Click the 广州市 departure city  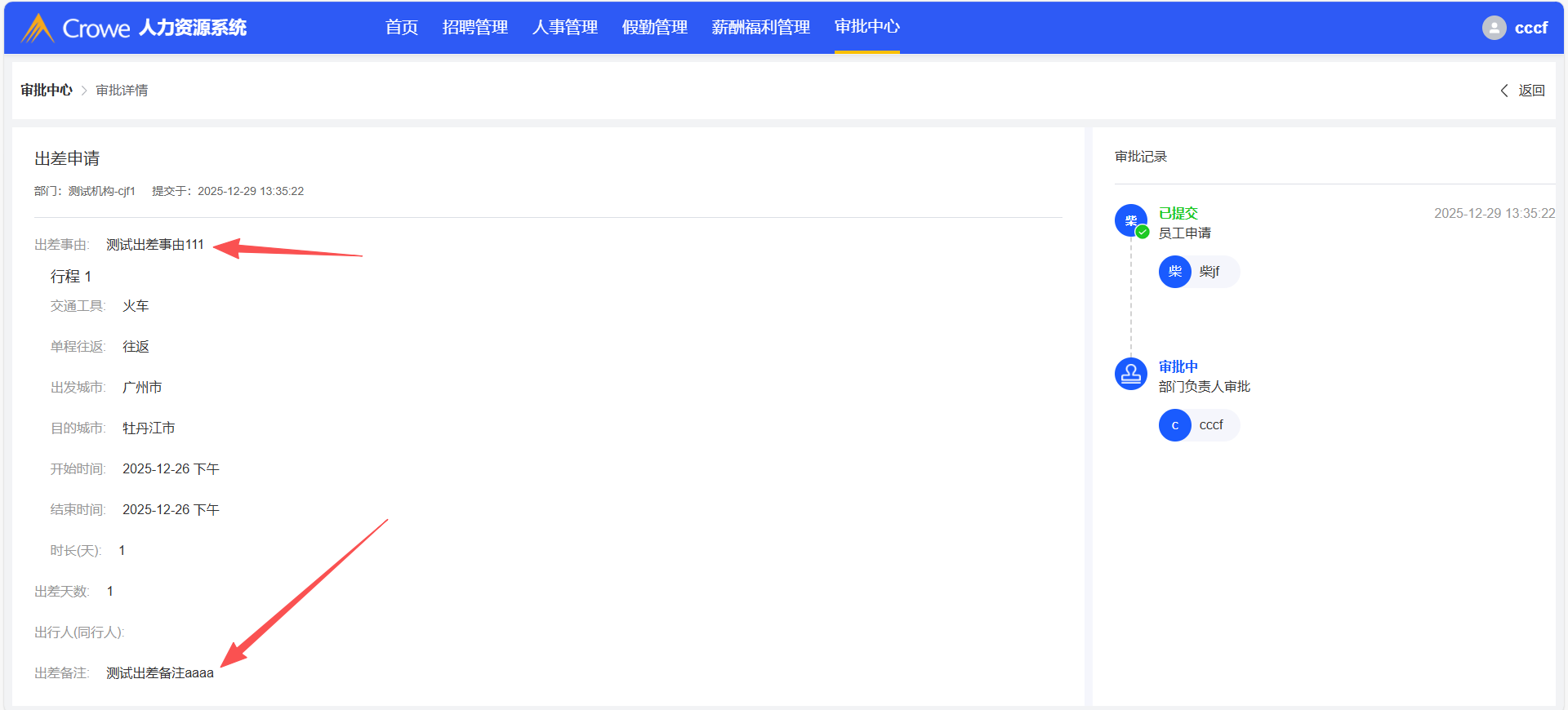click(x=142, y=388)
